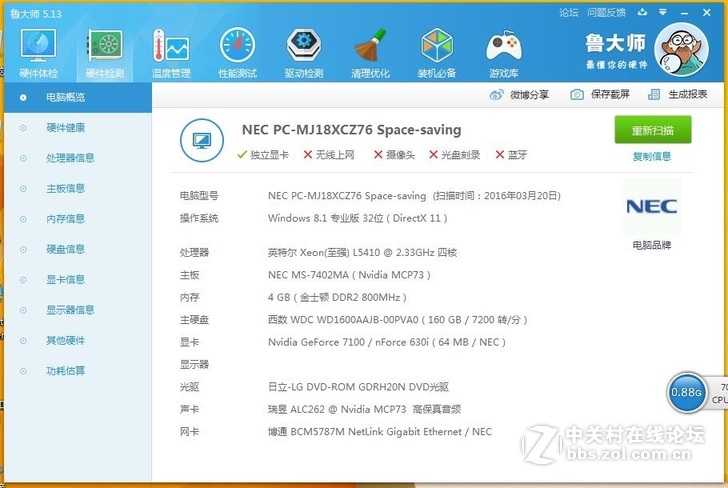728x488 pixels.
Task: Click the 显示器 row label
Action: [x=195, y=364]
